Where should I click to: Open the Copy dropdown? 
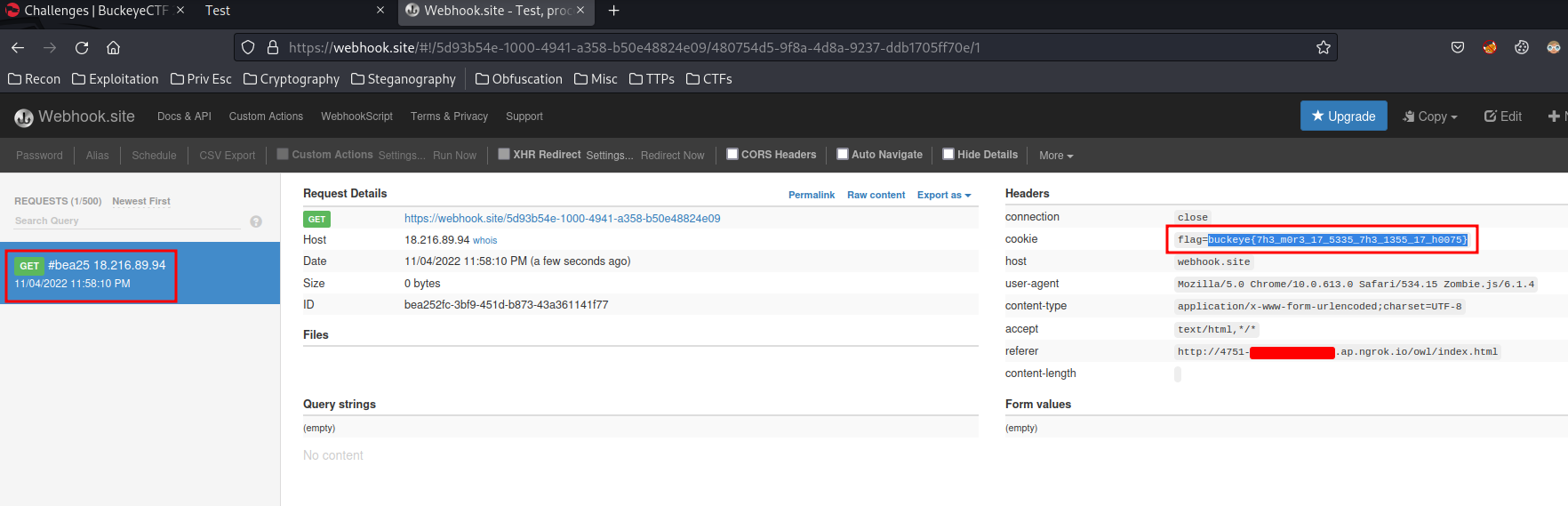[x=1430, y=116]
